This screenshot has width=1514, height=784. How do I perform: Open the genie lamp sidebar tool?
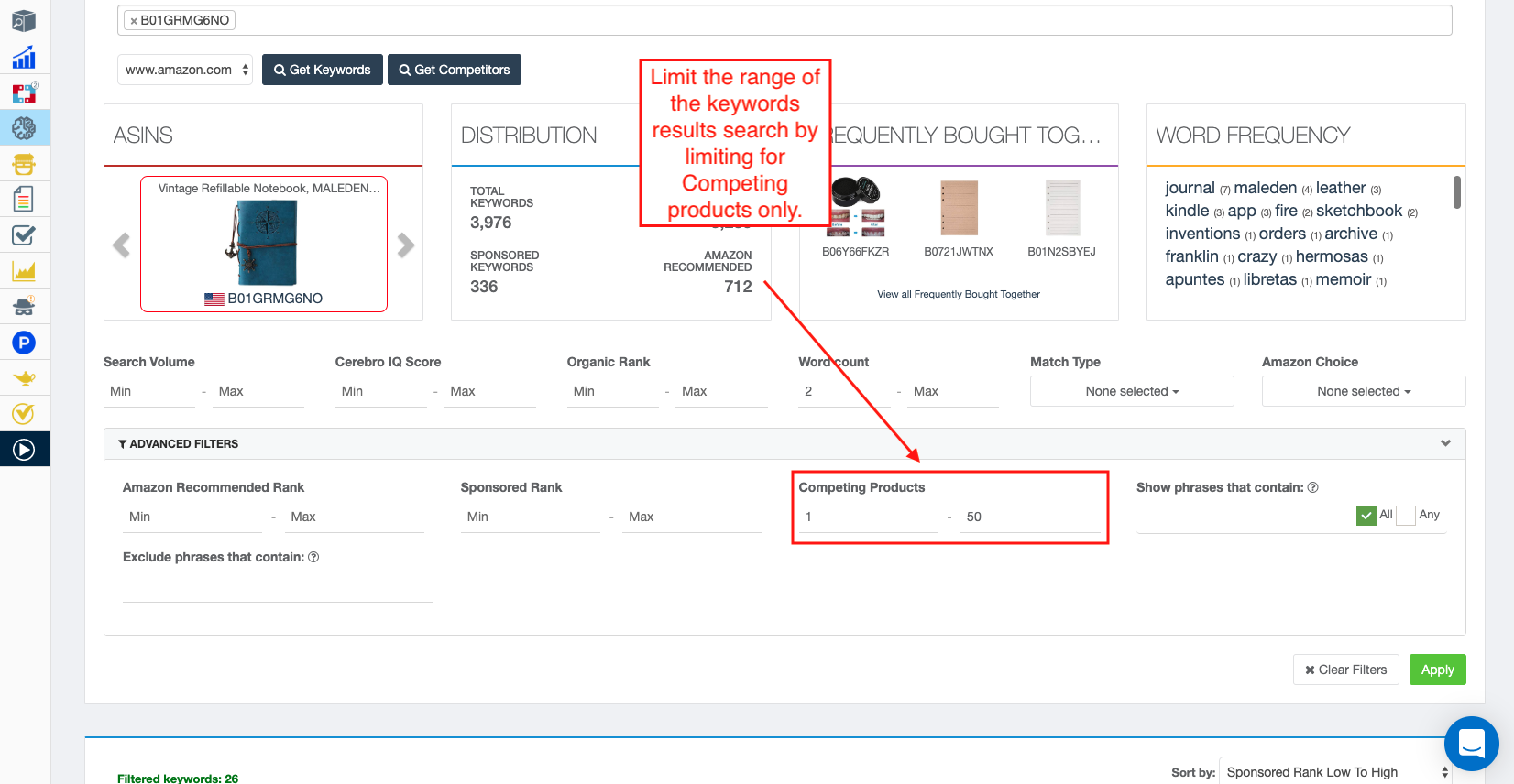(x=24, y=377)
